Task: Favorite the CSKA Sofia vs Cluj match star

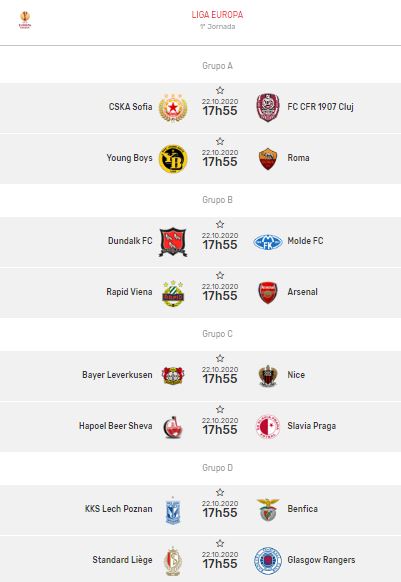Action: pos(220,90)
